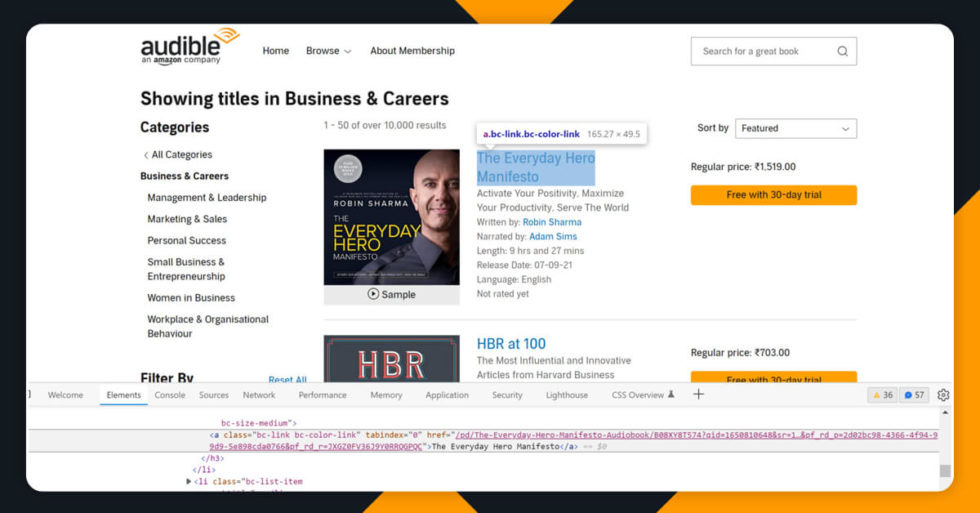Click Regular price ₹703.00 text
980x513 pixels.
tap(740, 352)
